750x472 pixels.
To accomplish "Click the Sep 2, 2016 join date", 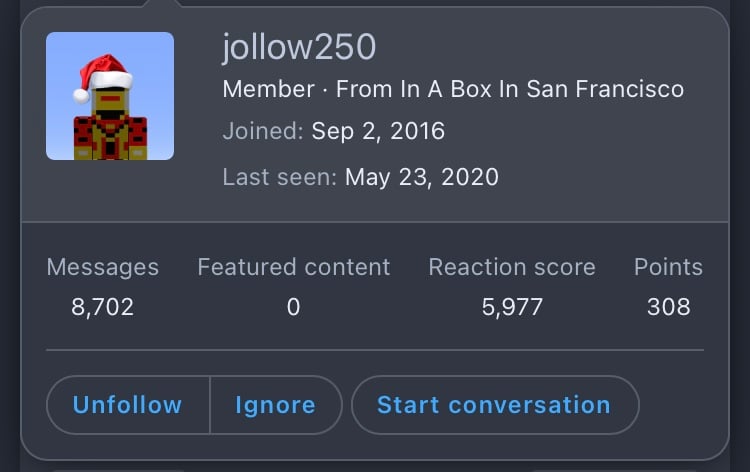I will (378, 131).
